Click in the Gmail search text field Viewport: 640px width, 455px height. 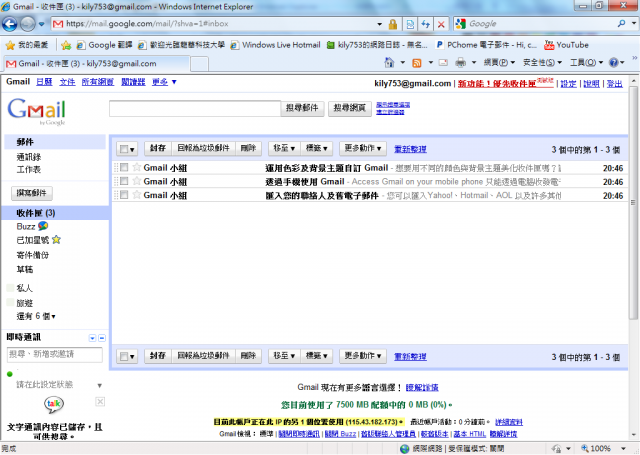[x=195, y=109]
